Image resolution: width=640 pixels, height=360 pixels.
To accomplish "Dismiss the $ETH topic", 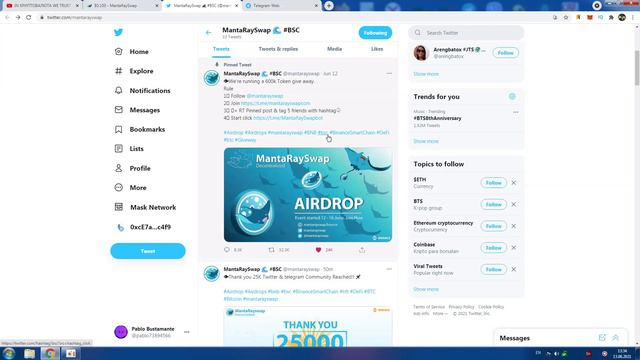I will click(514, 183).
